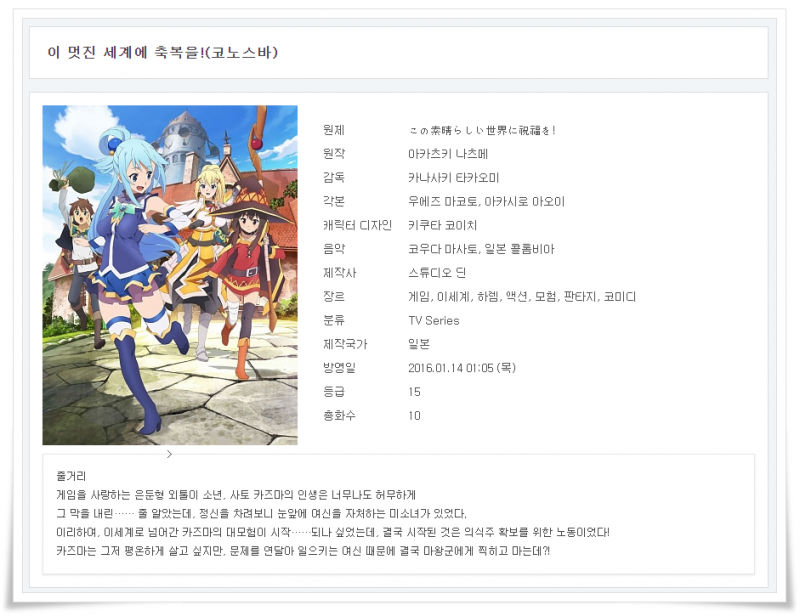Click character designer '키쿠타 코이치'

442,225
